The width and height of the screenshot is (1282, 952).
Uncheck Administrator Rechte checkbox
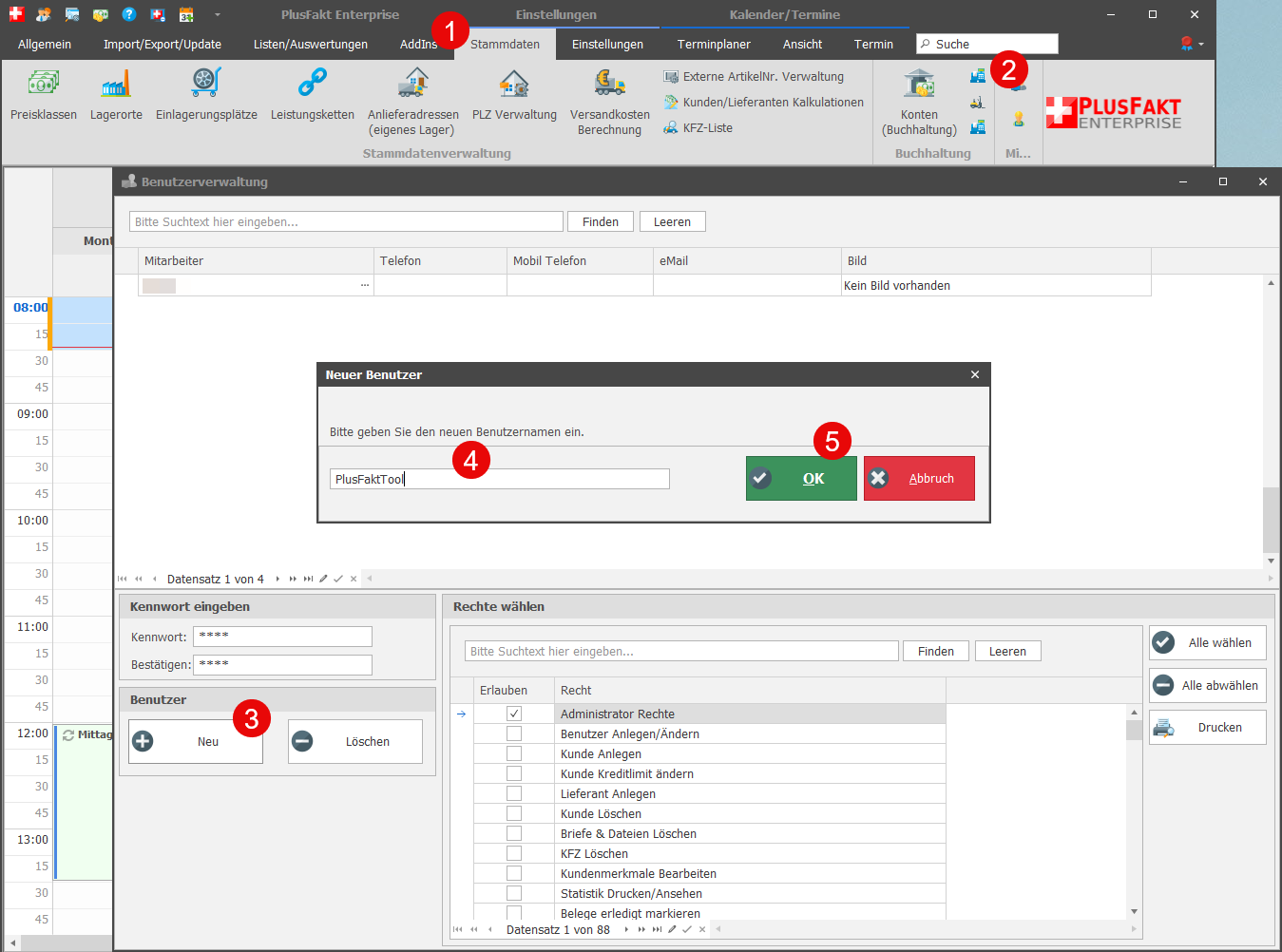click(x=514, y=714)
